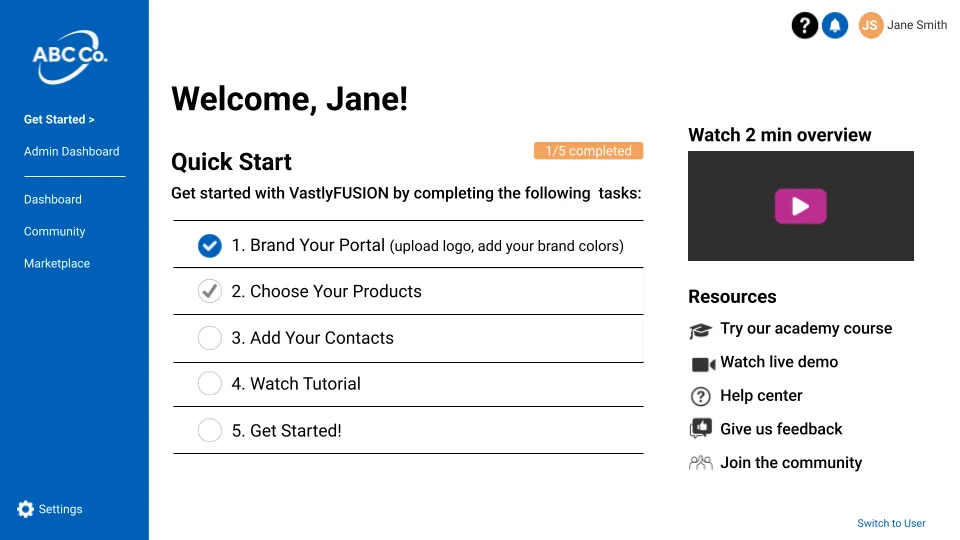Click the Switch to User link

coord(891,523)
